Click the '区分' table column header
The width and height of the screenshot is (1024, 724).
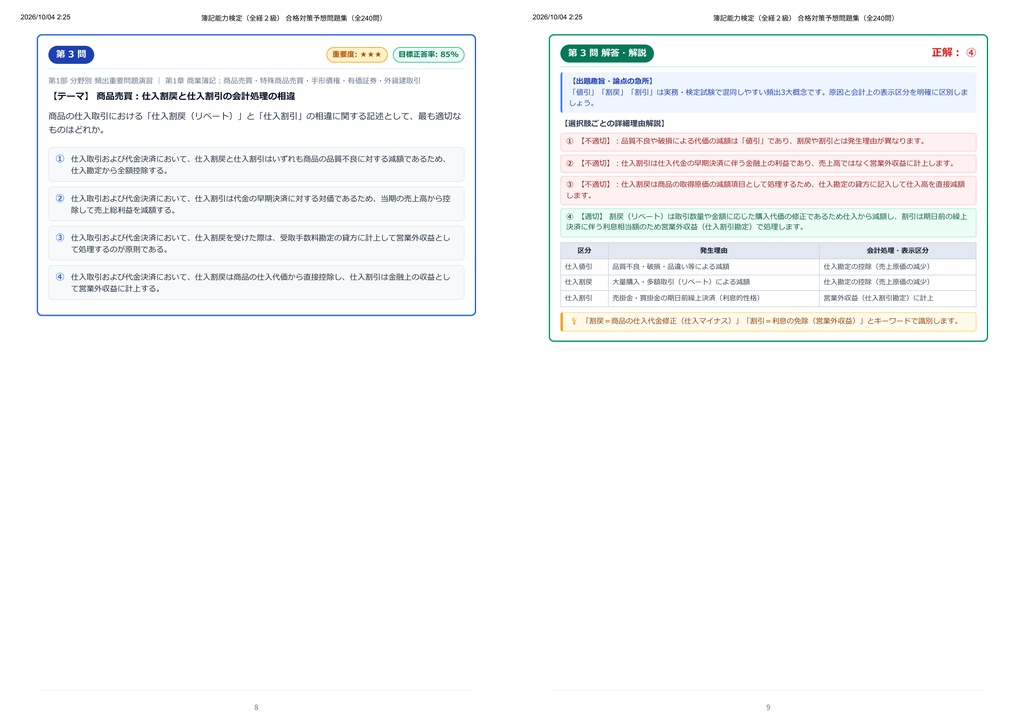[584, 251]
